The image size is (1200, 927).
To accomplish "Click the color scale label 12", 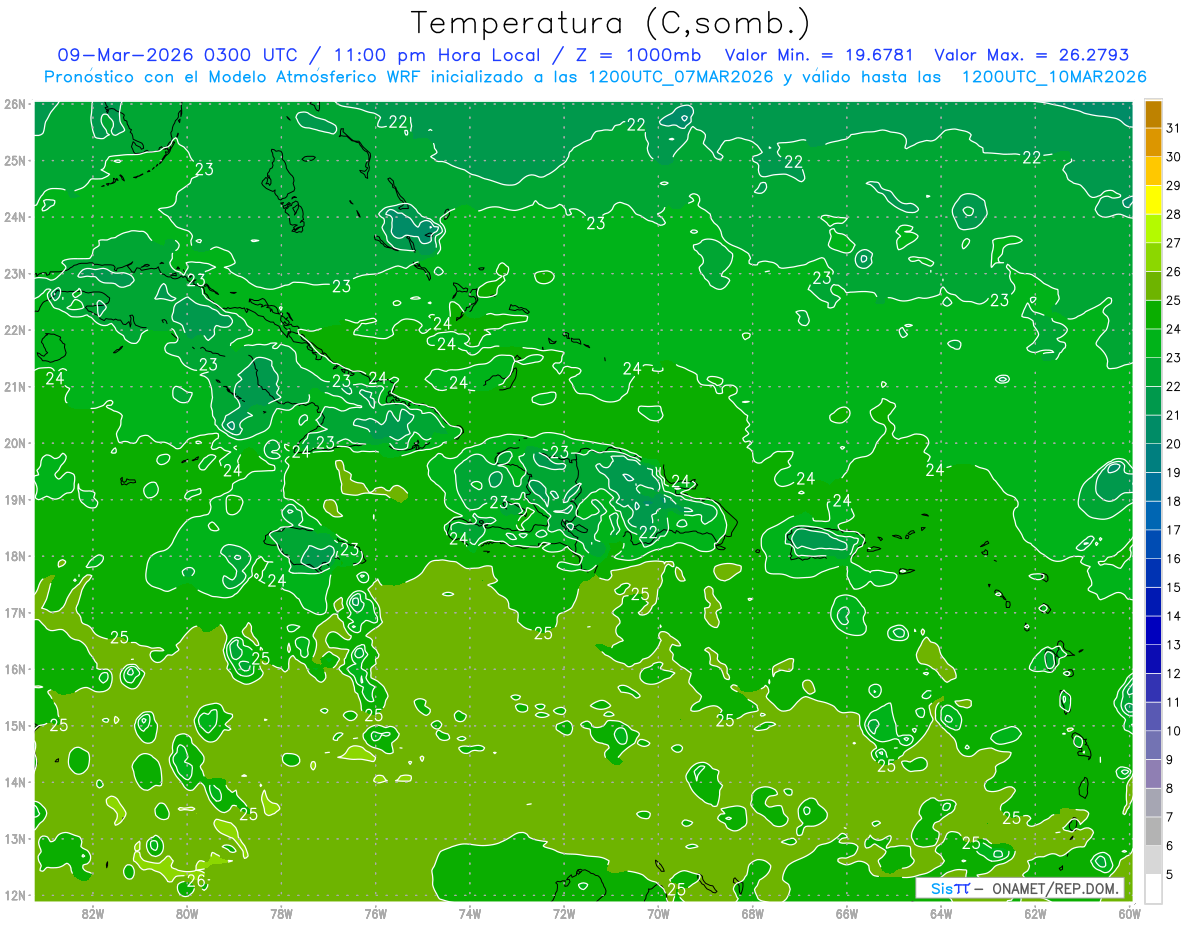I will click(1174, 673).
